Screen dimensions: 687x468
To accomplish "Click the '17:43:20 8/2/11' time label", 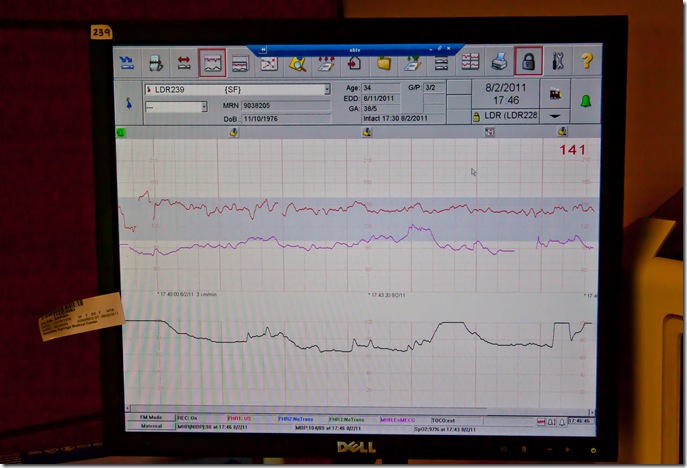I will [x=387, y=295].
